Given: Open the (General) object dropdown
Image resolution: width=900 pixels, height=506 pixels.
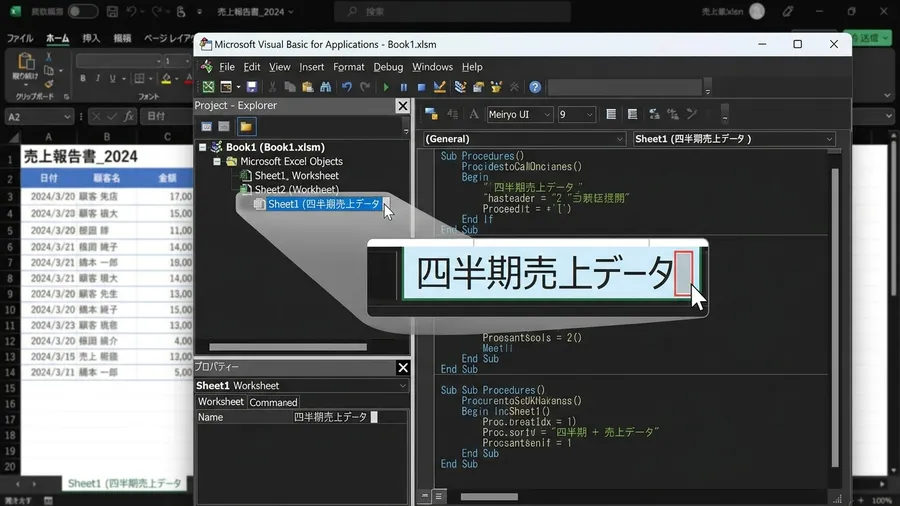Looking at the screenshot, I should click(619, 139).
